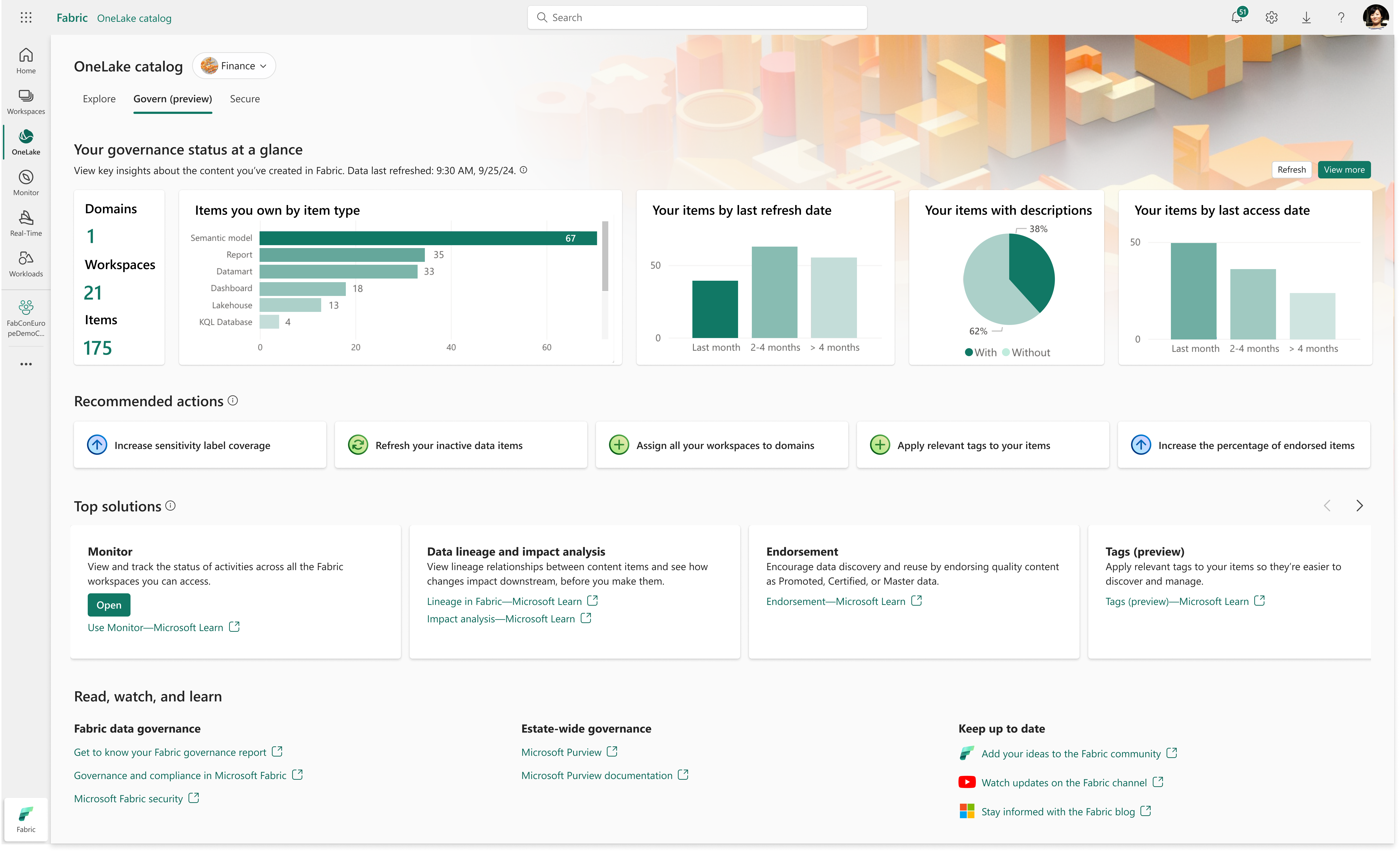Viewport: 1400px width, 853px height.
Task: Click the OneLake catalog breadcrumb
Action: pyautogui.click(x=134, y=18)
